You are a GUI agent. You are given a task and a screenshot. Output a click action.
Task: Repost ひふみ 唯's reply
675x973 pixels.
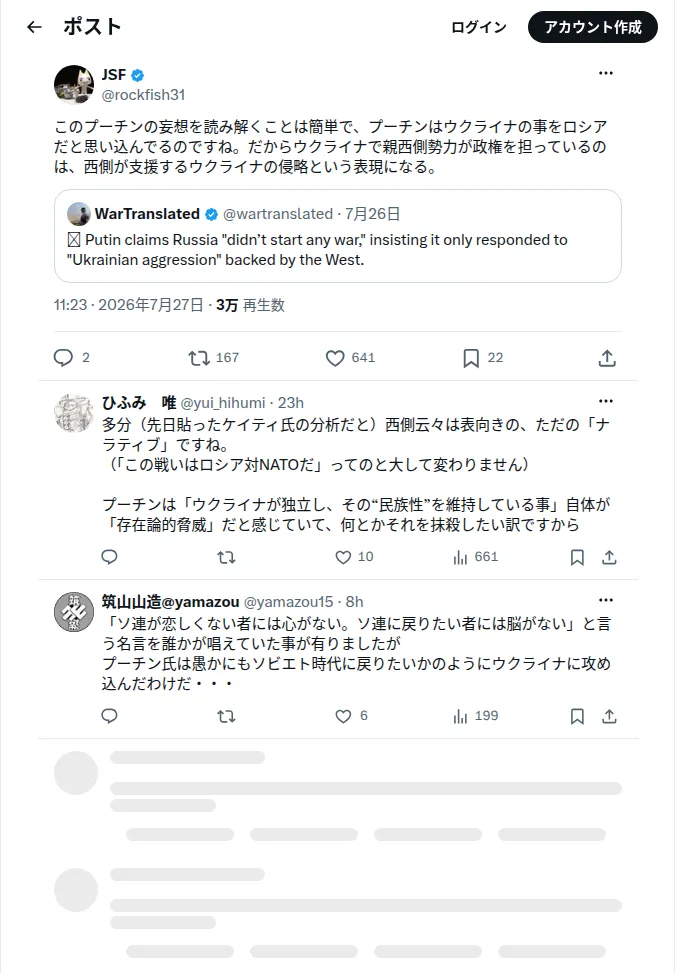(226, 557)
